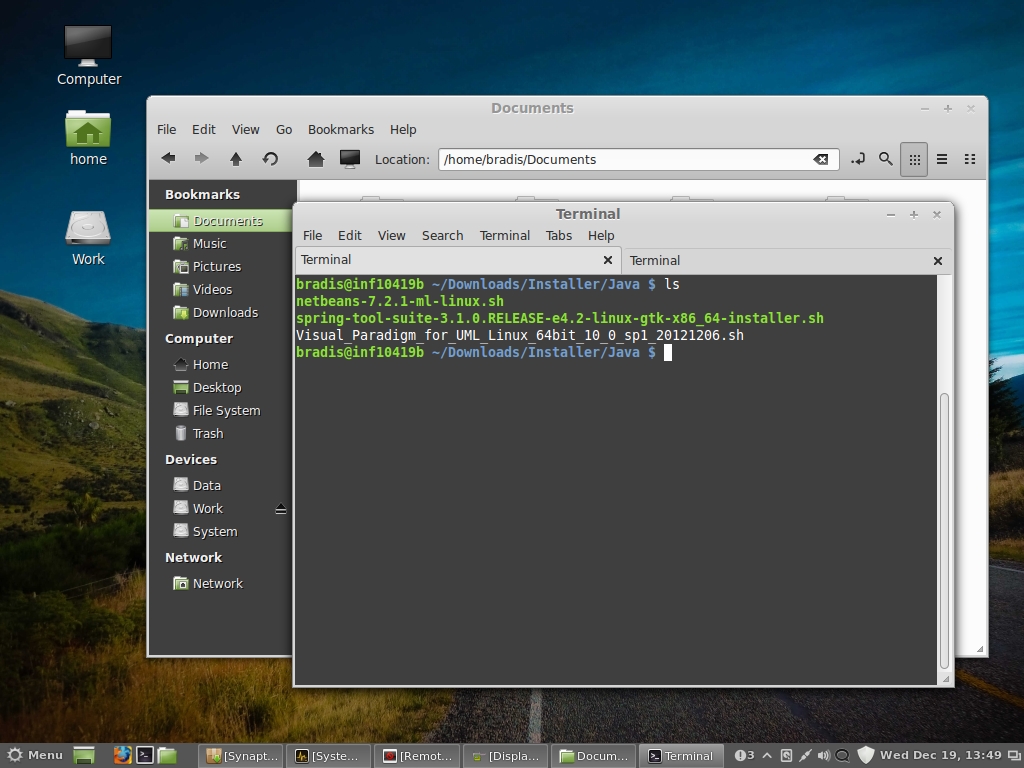The height and width of the screenshot is (768, 1024).
Task: Open Downloads in the Bookmarks sidebar
Action: tap(225, 313)
